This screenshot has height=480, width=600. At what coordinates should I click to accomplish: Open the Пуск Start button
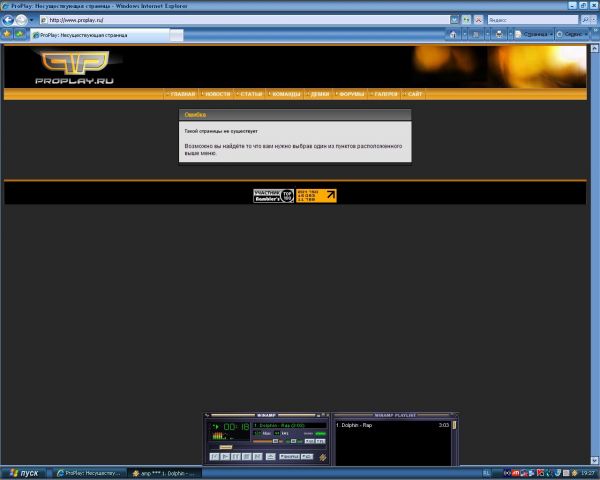tap(23, 473)
